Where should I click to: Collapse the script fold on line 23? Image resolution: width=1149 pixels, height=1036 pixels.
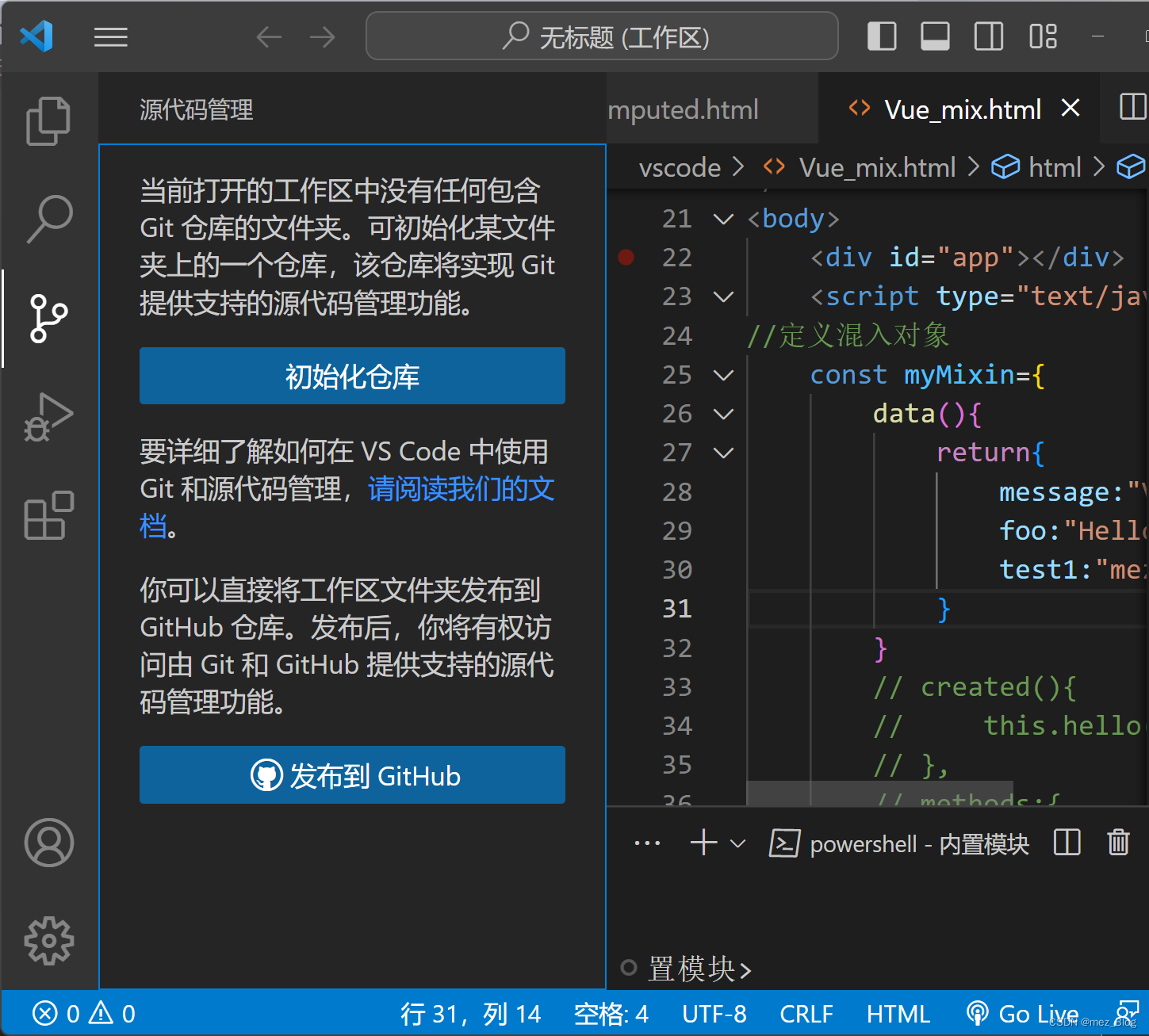(723, 296)
